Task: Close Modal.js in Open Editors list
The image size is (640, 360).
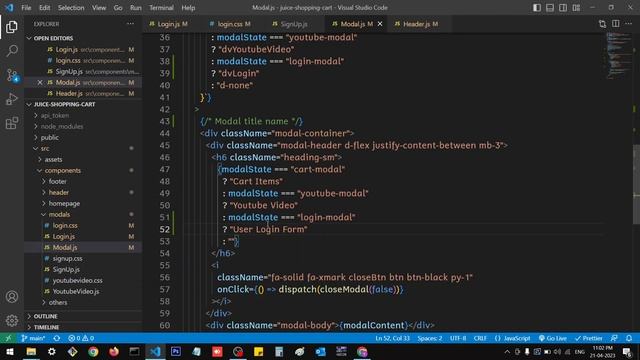Action: coord(40,82)
